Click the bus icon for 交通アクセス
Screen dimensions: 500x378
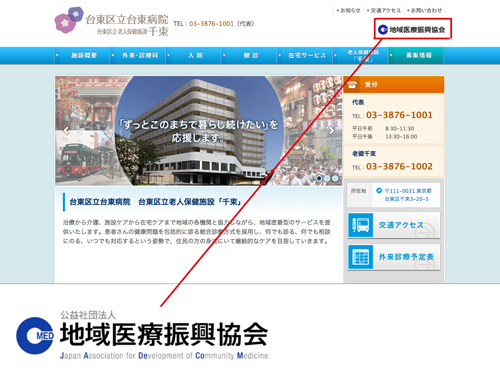coord(360,225)
